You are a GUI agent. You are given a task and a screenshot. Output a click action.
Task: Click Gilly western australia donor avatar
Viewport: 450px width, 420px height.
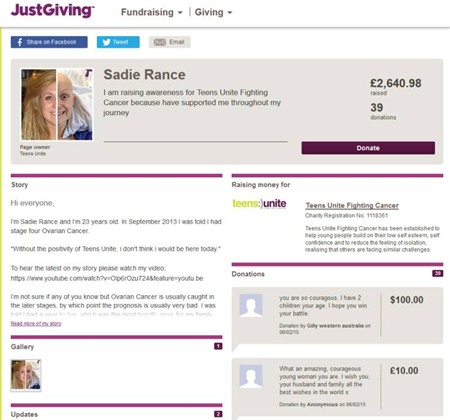click(x=251, y=305)
